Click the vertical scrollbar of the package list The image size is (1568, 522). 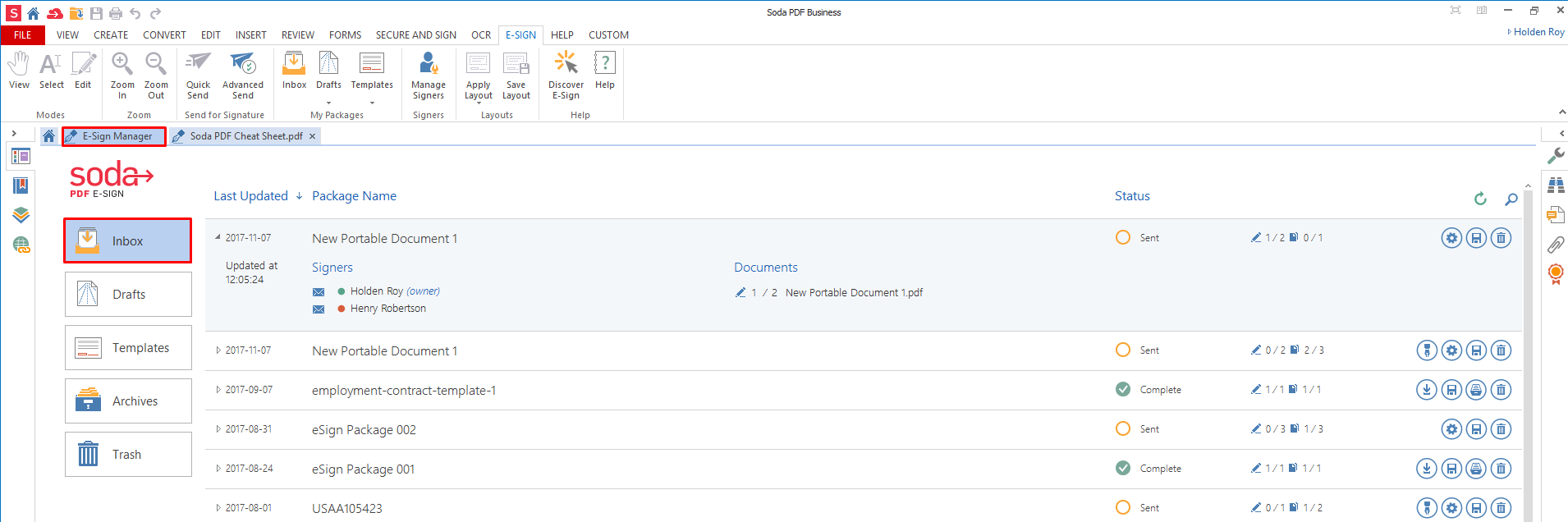click(x=1528, y=353)
